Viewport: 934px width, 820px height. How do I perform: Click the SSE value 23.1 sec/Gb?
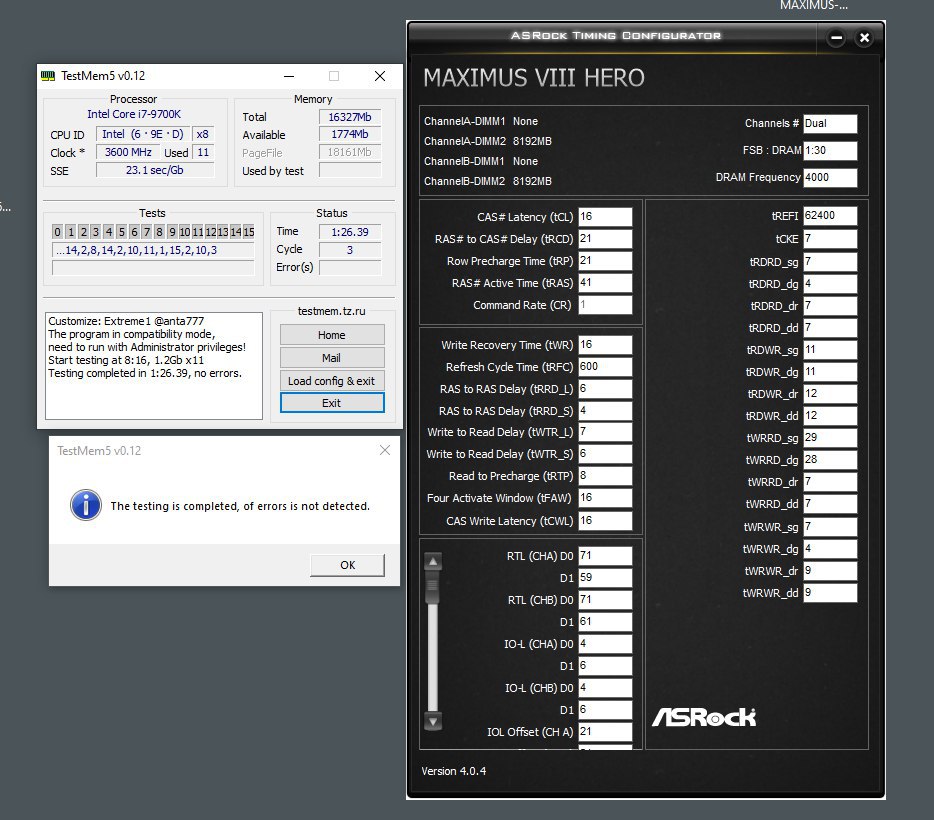(x=155, y=170)
